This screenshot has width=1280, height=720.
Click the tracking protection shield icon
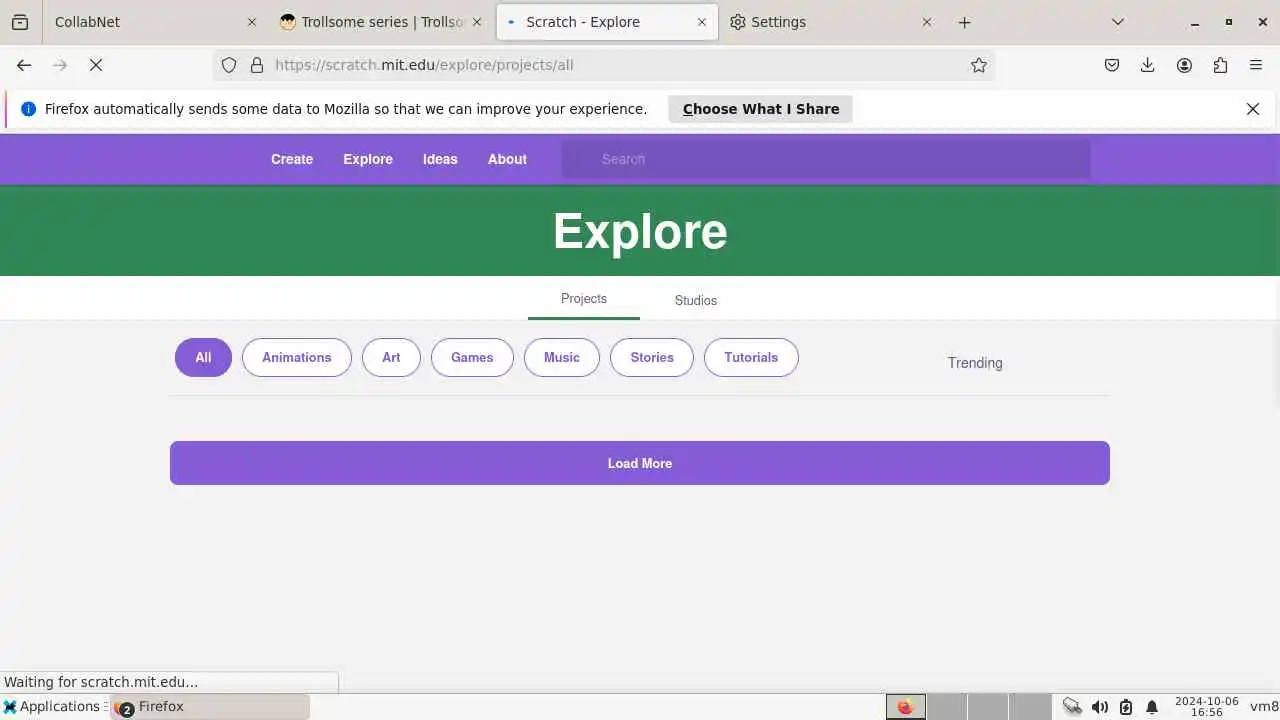pyautogui.click(x=229, y=65)
